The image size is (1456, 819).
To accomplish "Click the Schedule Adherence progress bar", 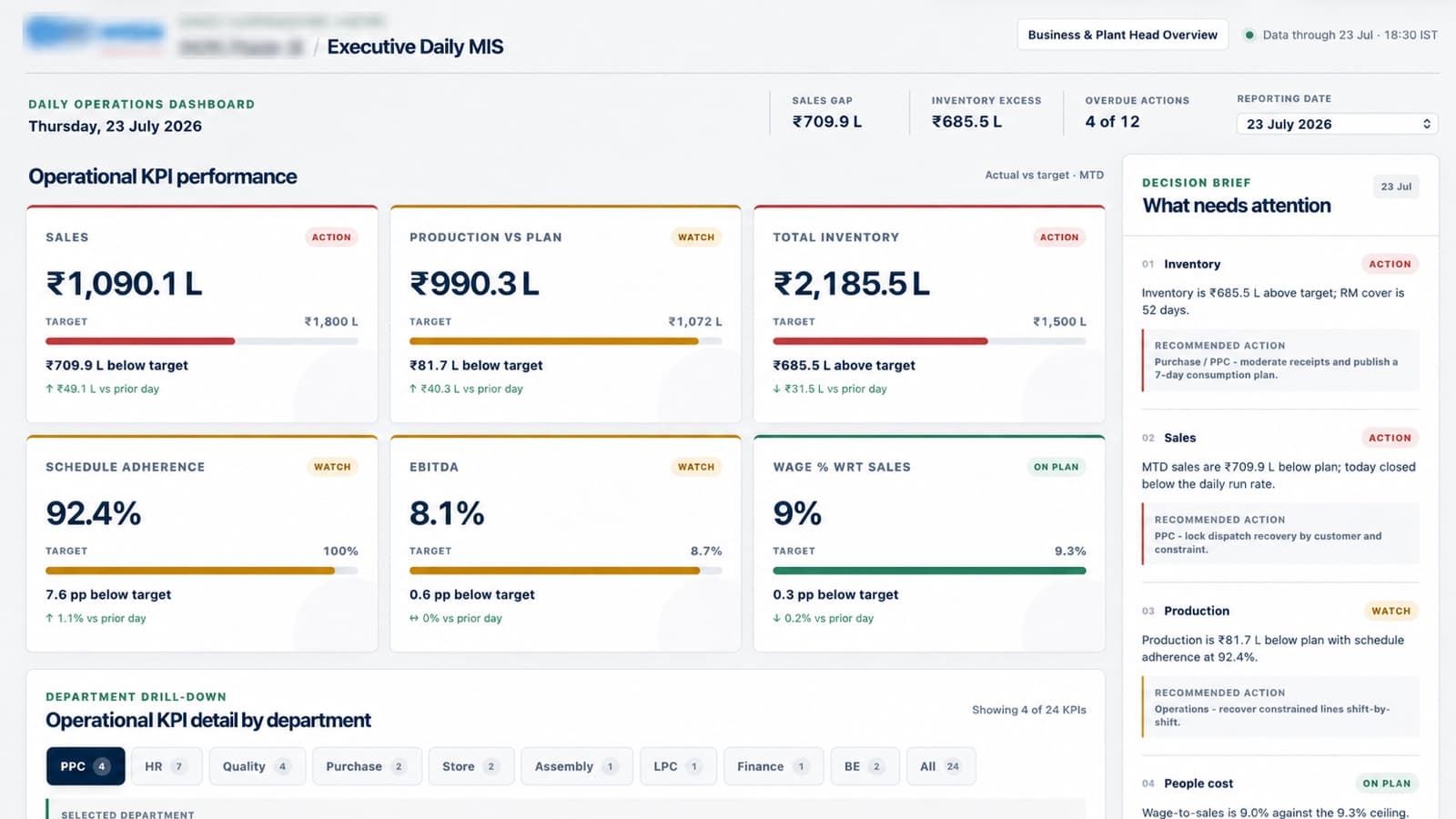I will click(202, 571).
